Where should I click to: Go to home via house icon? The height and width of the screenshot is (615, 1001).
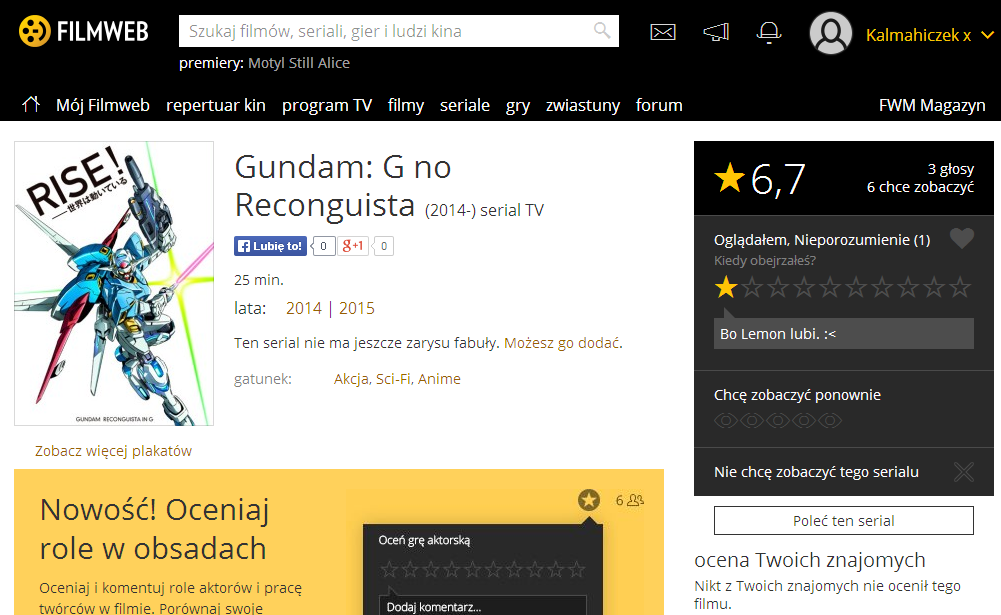point(31,104)
